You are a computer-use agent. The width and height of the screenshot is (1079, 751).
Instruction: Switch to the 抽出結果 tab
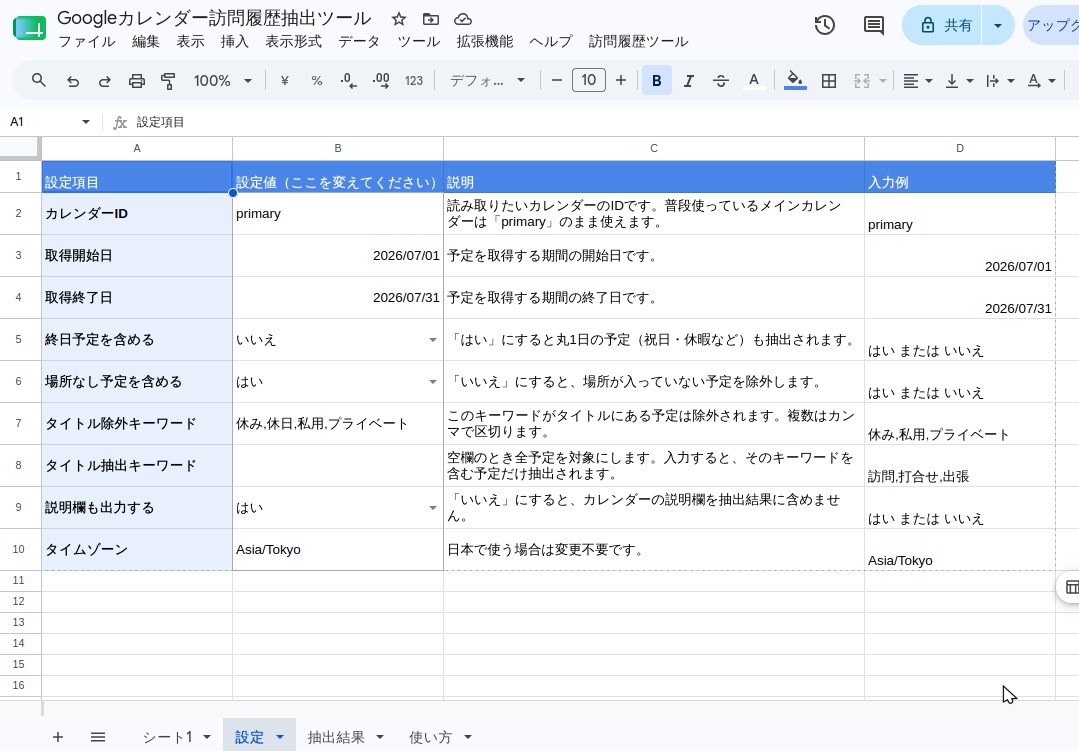pos(336,737)
